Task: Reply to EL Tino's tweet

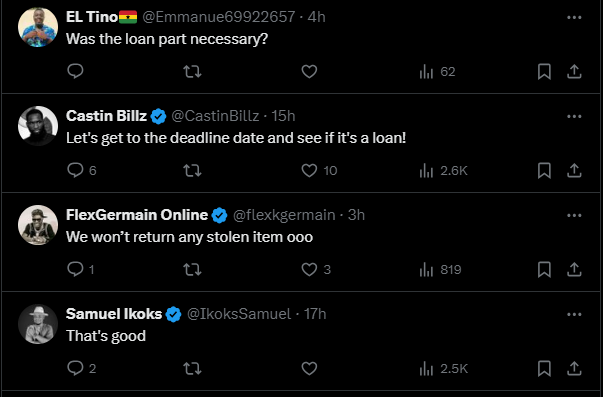Action: (75, 71)
